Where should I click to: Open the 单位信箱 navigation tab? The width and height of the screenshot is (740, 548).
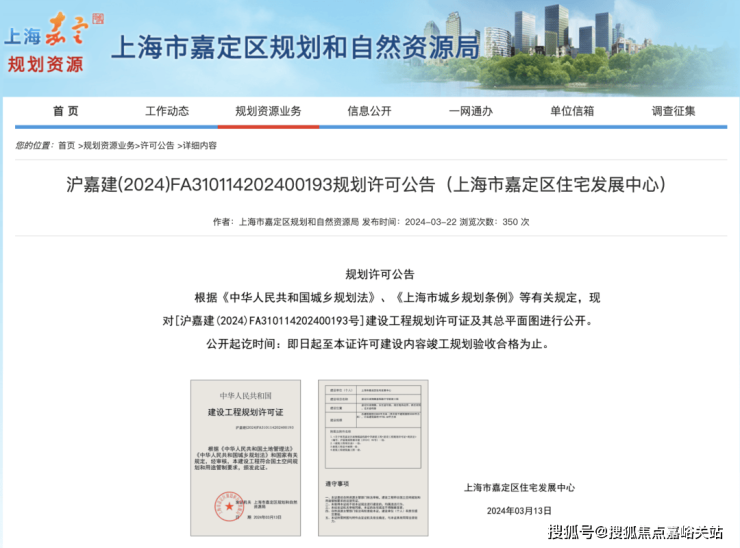[572, 111]
